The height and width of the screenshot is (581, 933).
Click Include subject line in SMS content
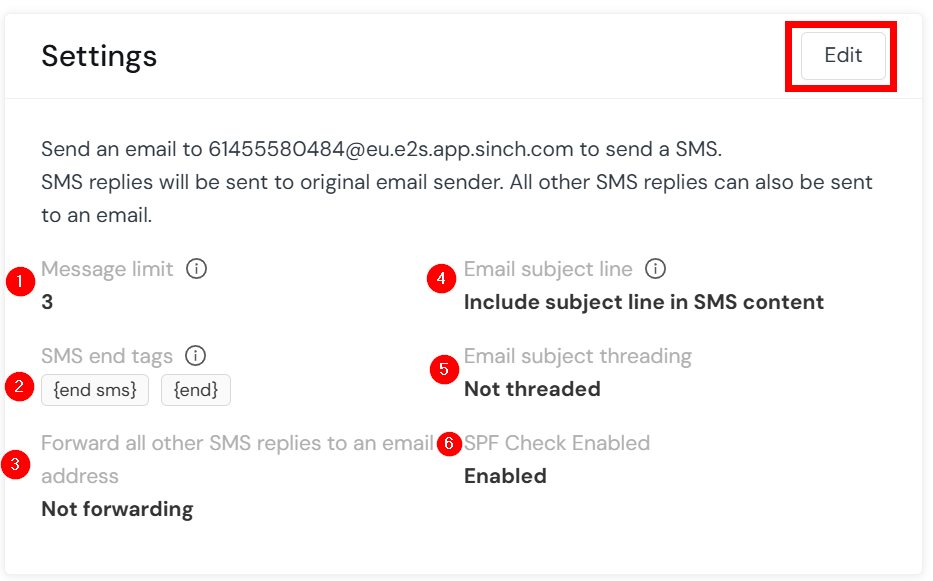(x=644, y=302)
